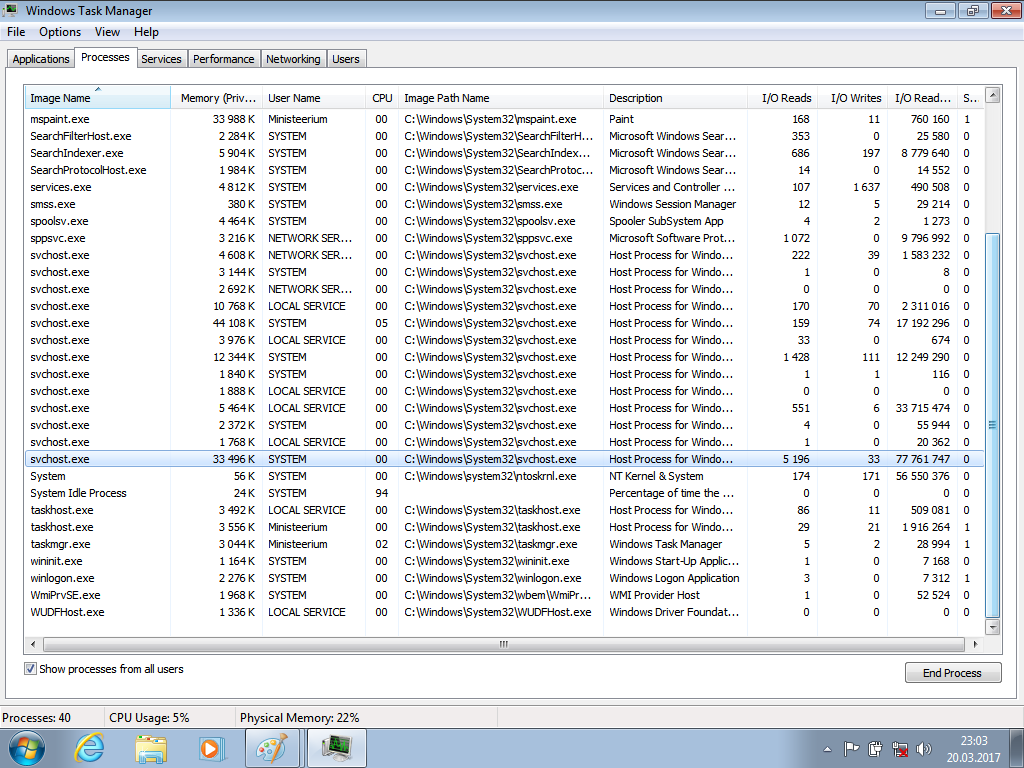
Task: Switch to Paint taskbar button
Action: (x=272, y=748)
